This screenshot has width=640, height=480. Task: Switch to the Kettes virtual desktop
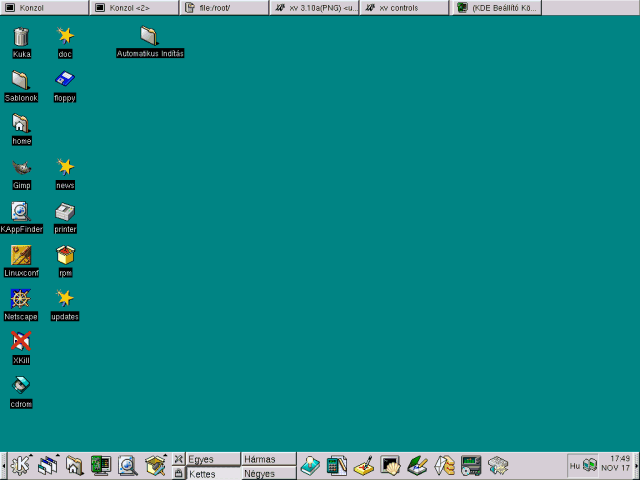click(x=213, y=473)
